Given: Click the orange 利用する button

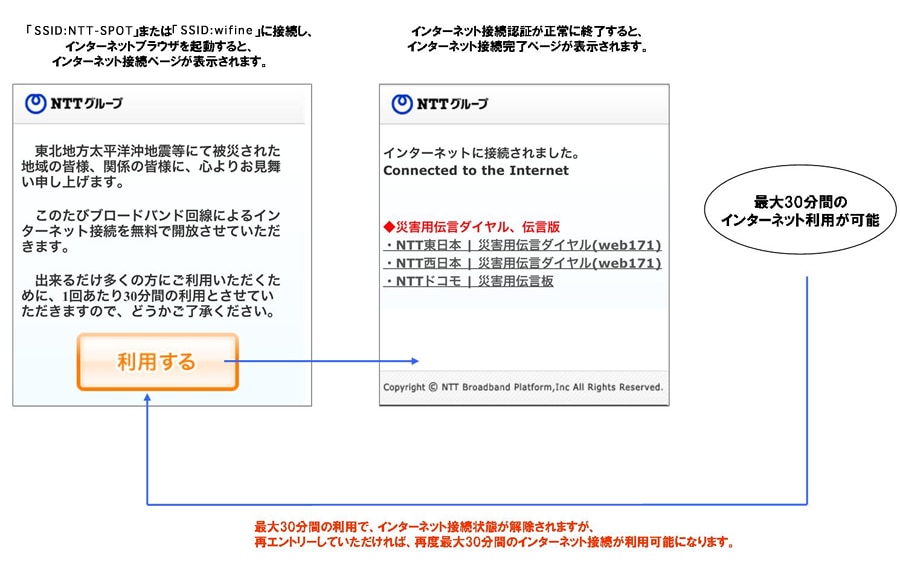Looking at the screenshot, I should (158, 362).
